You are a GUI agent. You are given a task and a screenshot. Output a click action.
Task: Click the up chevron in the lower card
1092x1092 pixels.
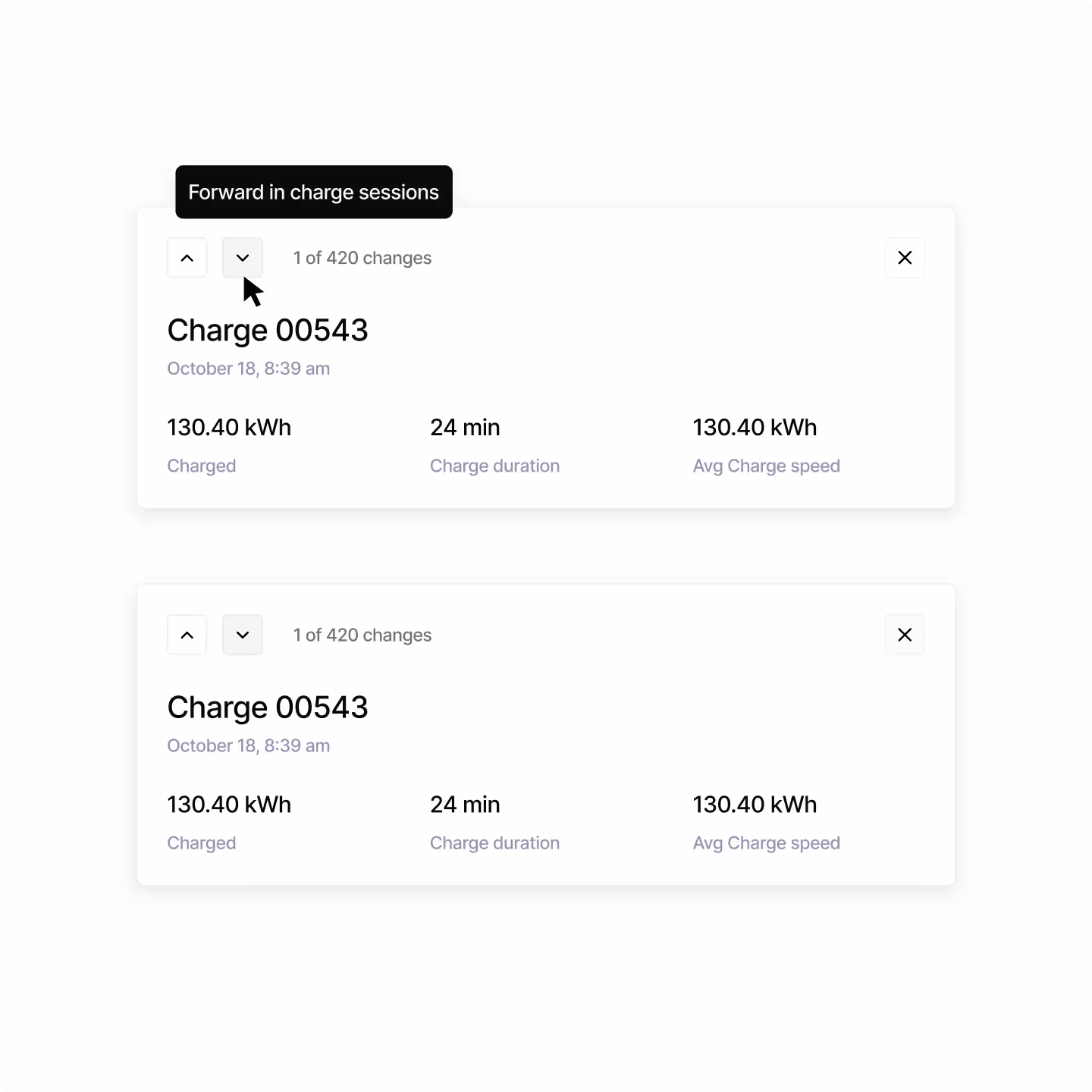(x=187, y=635)
